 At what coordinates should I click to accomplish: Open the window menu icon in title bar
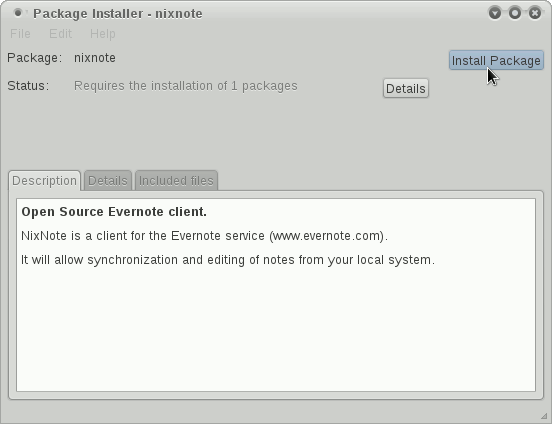(x=18, y=13)
